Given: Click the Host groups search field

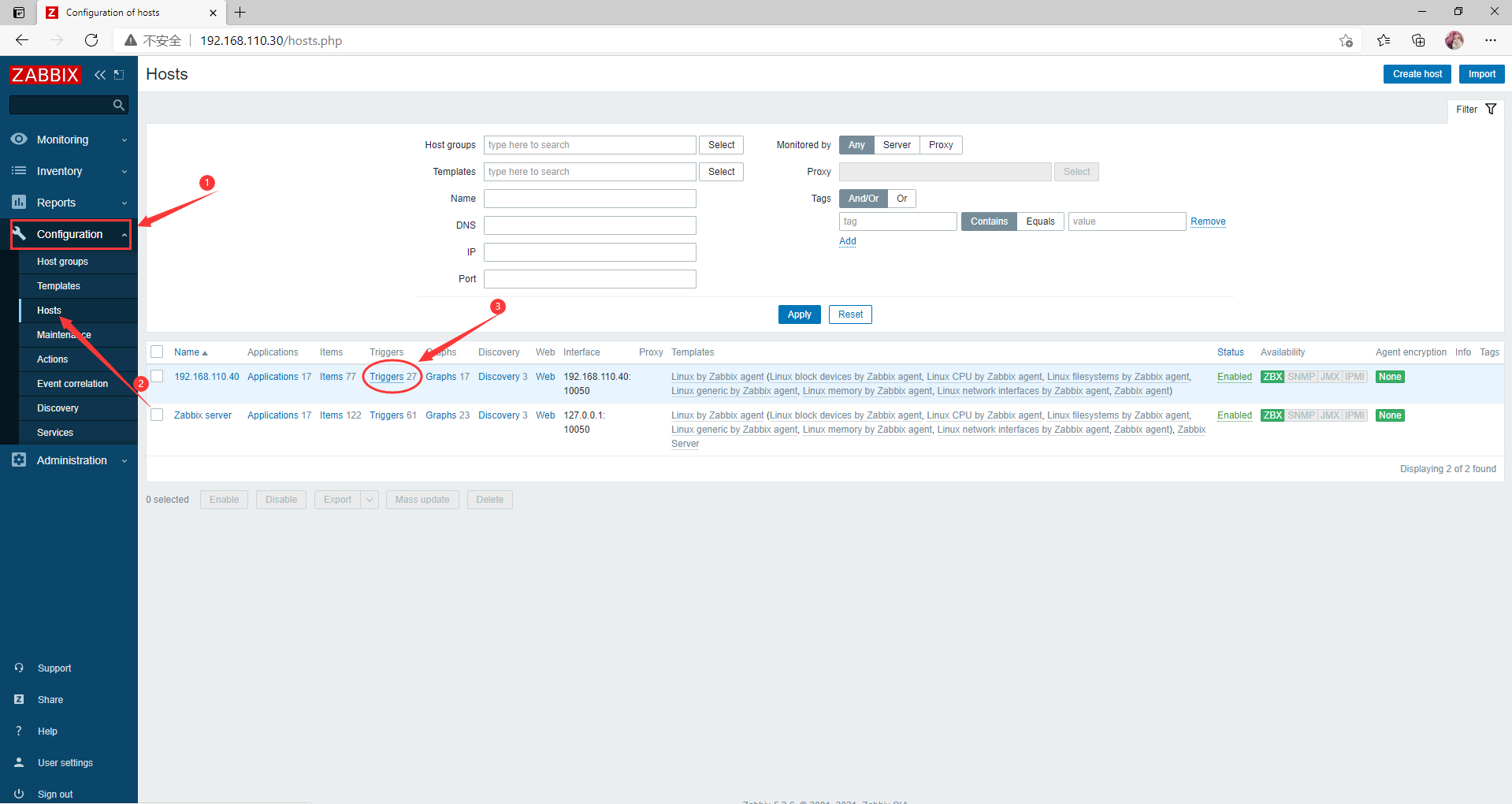Looking at the screenshot, I should (x=590, y=145).
